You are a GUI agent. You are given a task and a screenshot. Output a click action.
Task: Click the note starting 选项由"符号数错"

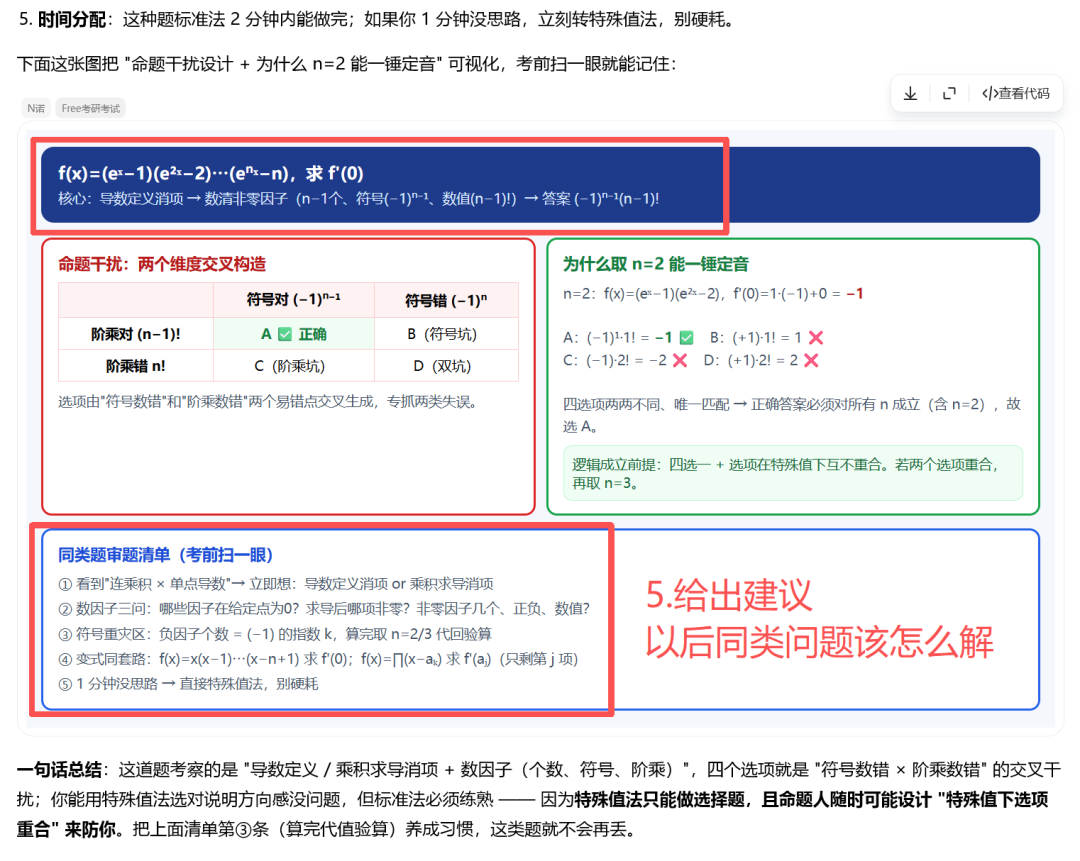tap(269, 402)
